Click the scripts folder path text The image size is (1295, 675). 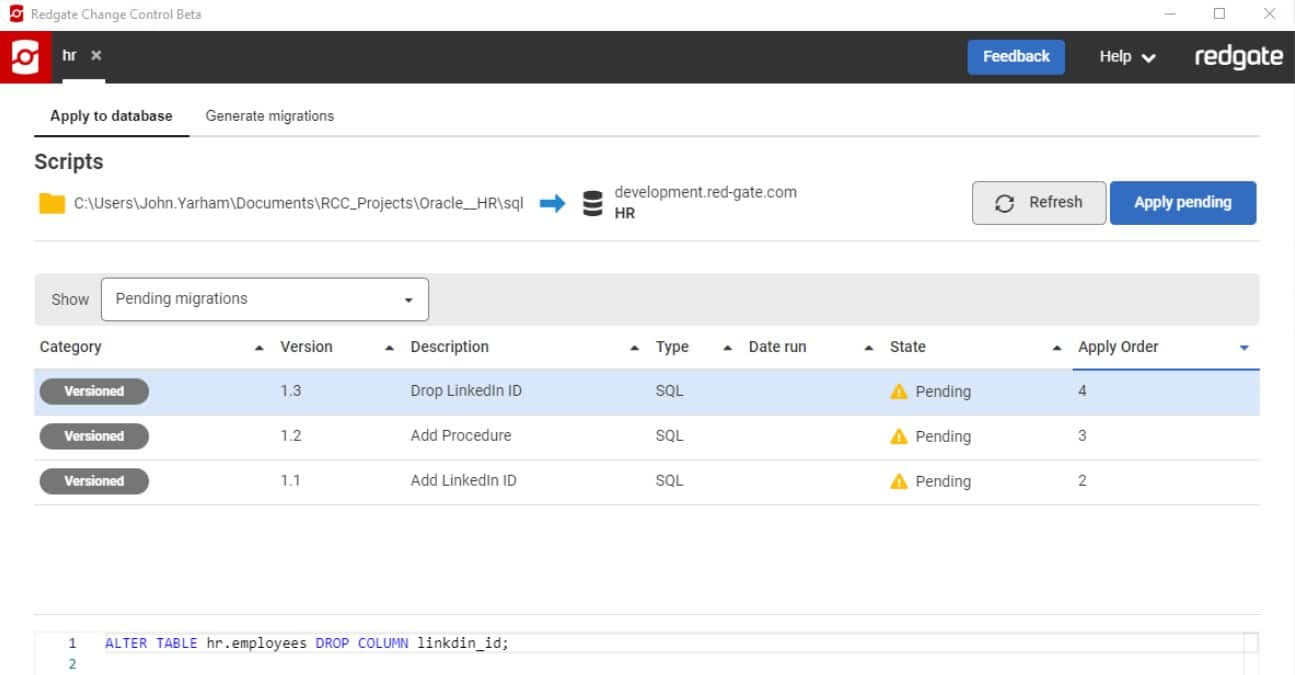[299, 203]
